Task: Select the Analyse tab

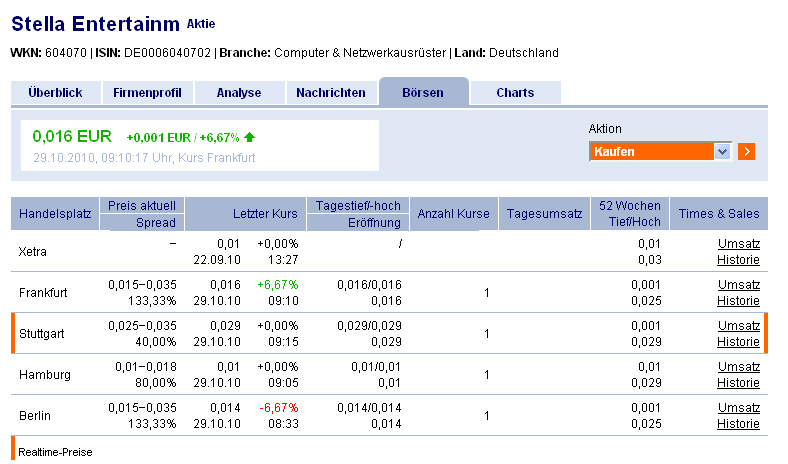Action: click(238, 93)
